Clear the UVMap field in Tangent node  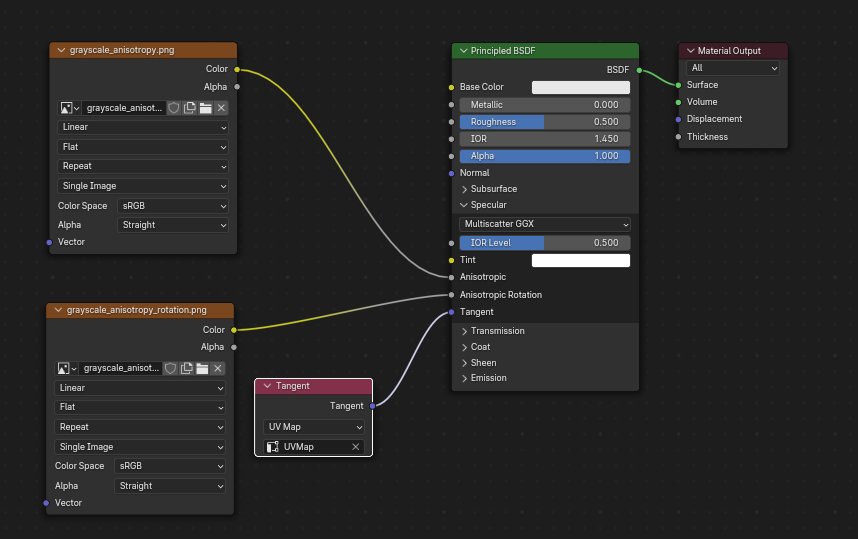(x=355, y=447)
